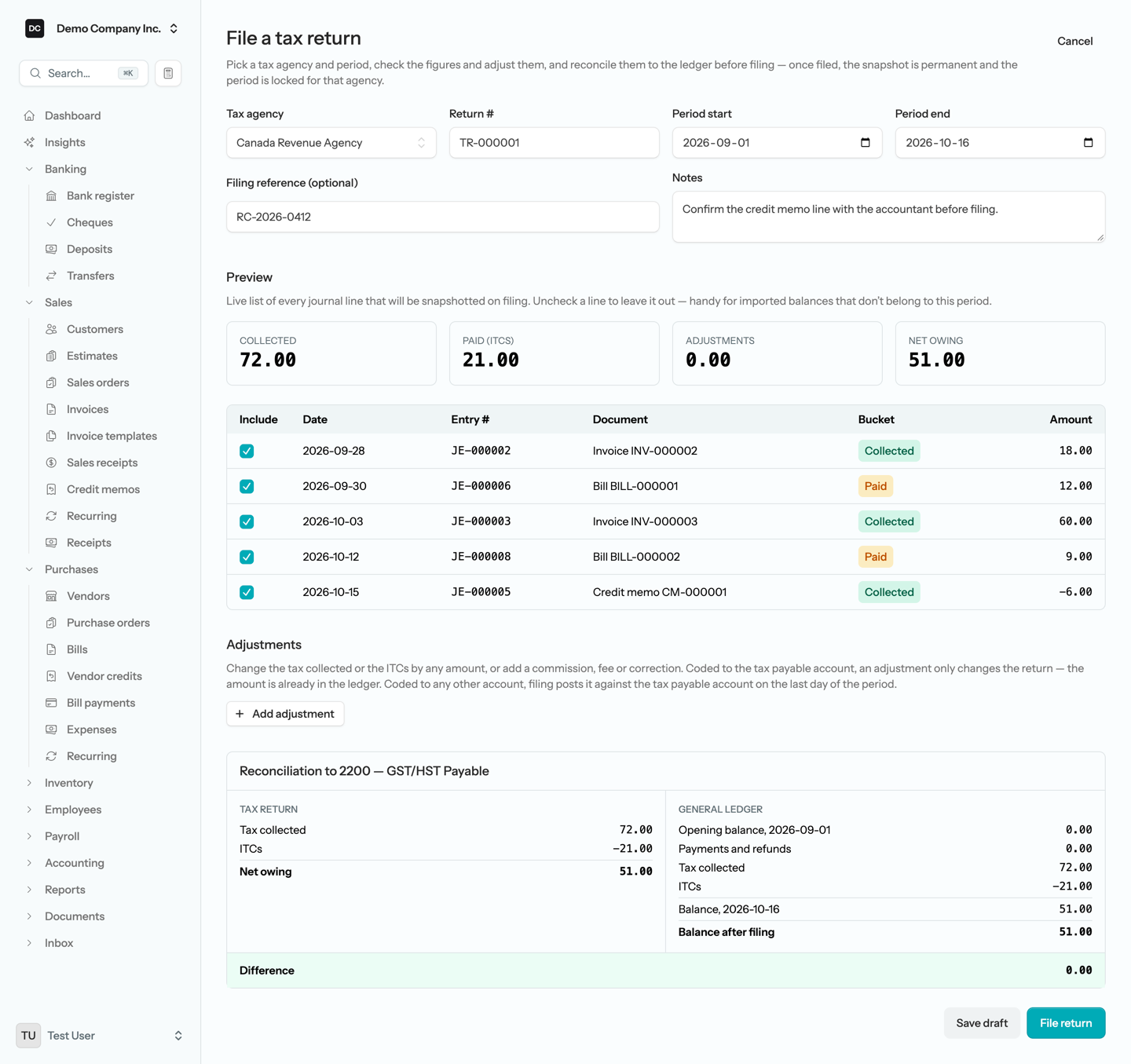Focus the sidebar Search box
Image resolution: width=1131 pixels, height=1064 pixels.
[x=84, y=73]
